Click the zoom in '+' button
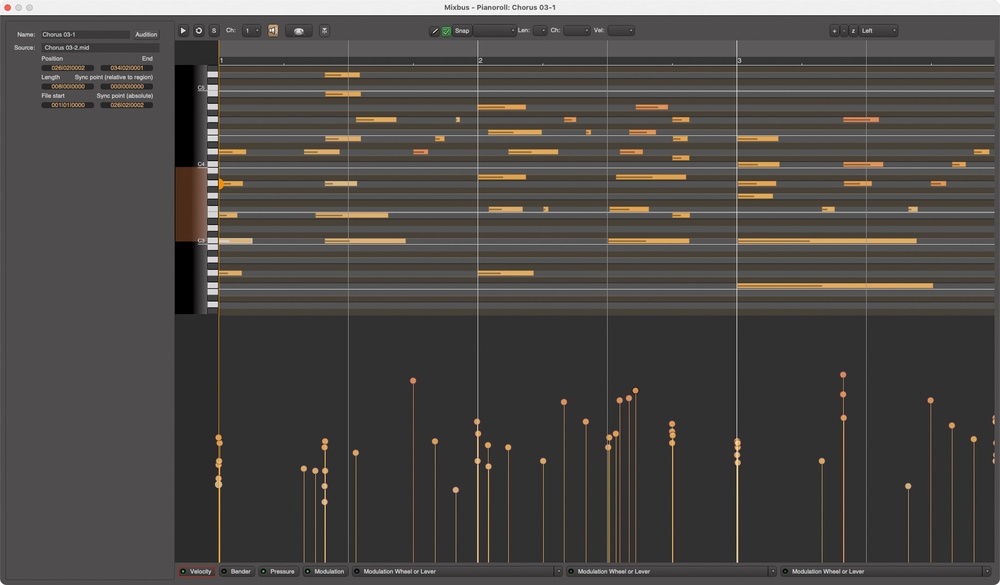 [x=835, y=30]
